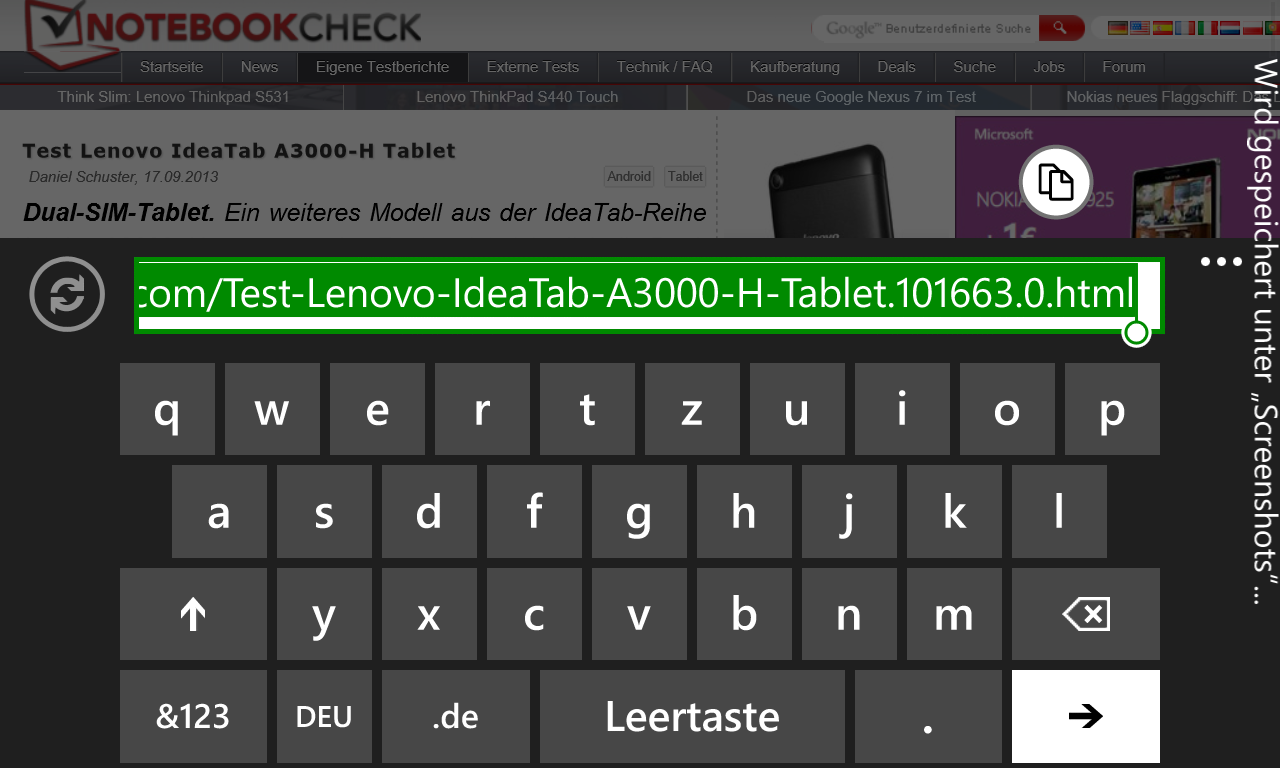Image resolution: width=1280 pixels, height=768 pixels.
Task: Select the German flag language icon
Action: (x=1117, y=28)
